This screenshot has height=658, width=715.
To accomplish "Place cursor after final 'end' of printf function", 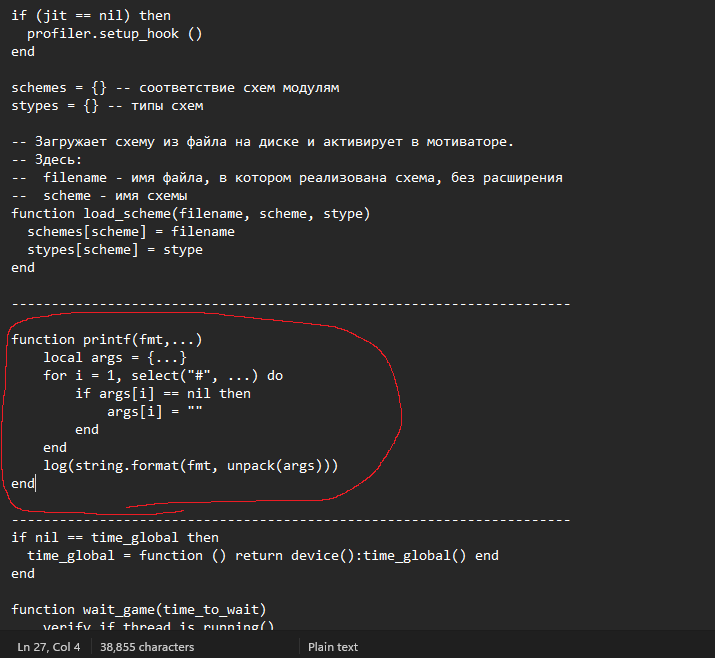I will point(35,484).
